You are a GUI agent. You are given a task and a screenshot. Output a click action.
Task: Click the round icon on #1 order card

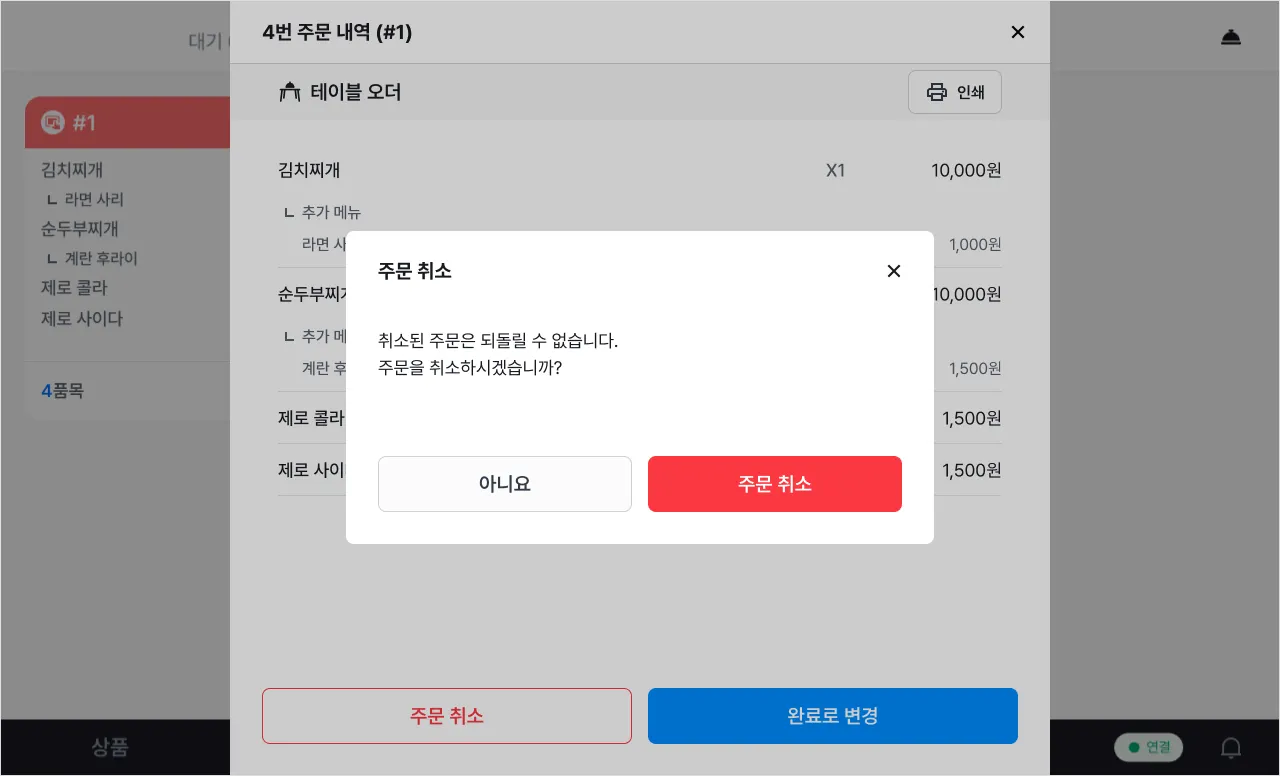52,122
